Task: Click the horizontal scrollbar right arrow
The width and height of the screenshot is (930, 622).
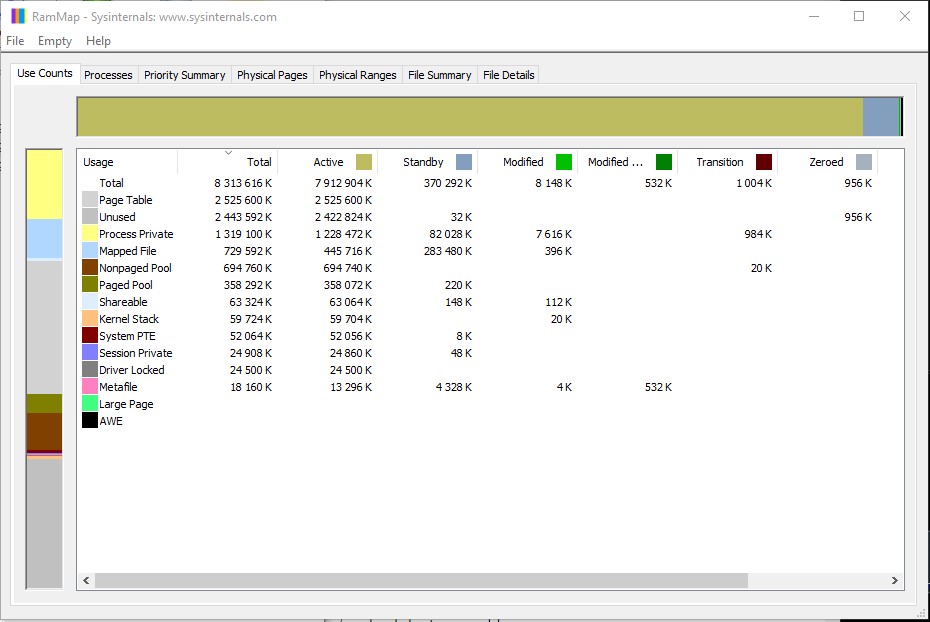Action: click(x=894, y=580)
